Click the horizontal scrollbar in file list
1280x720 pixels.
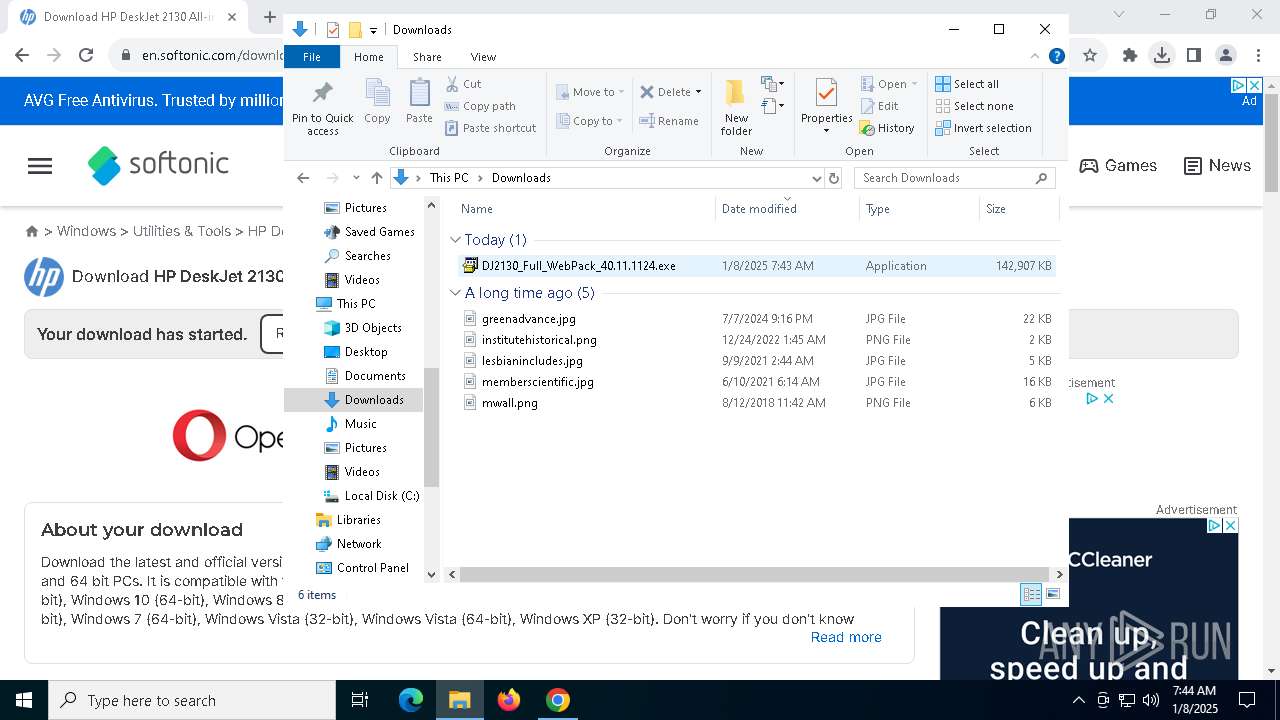click(x=755, y=574)
